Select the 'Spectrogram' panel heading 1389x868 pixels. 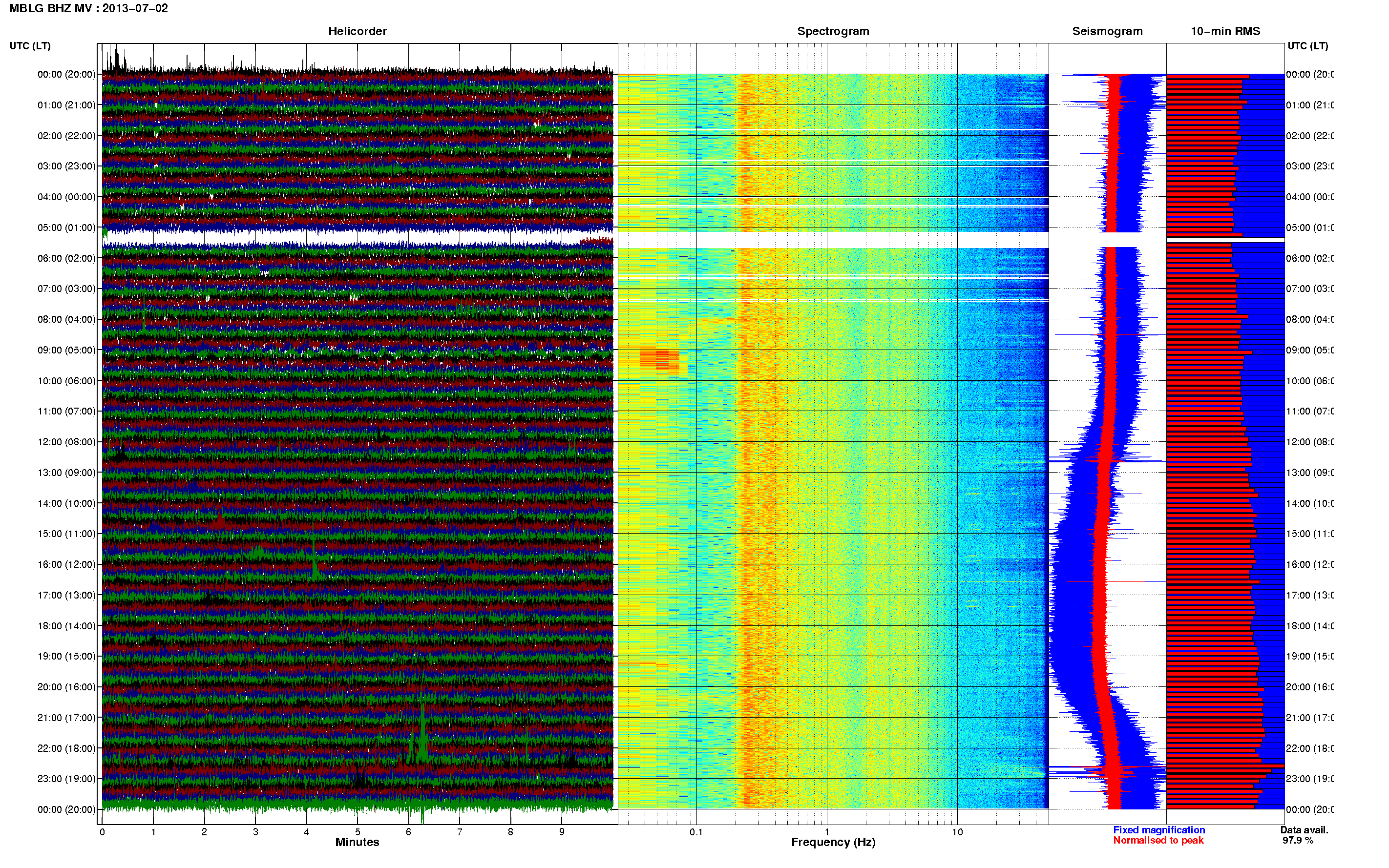pos(833,32)
